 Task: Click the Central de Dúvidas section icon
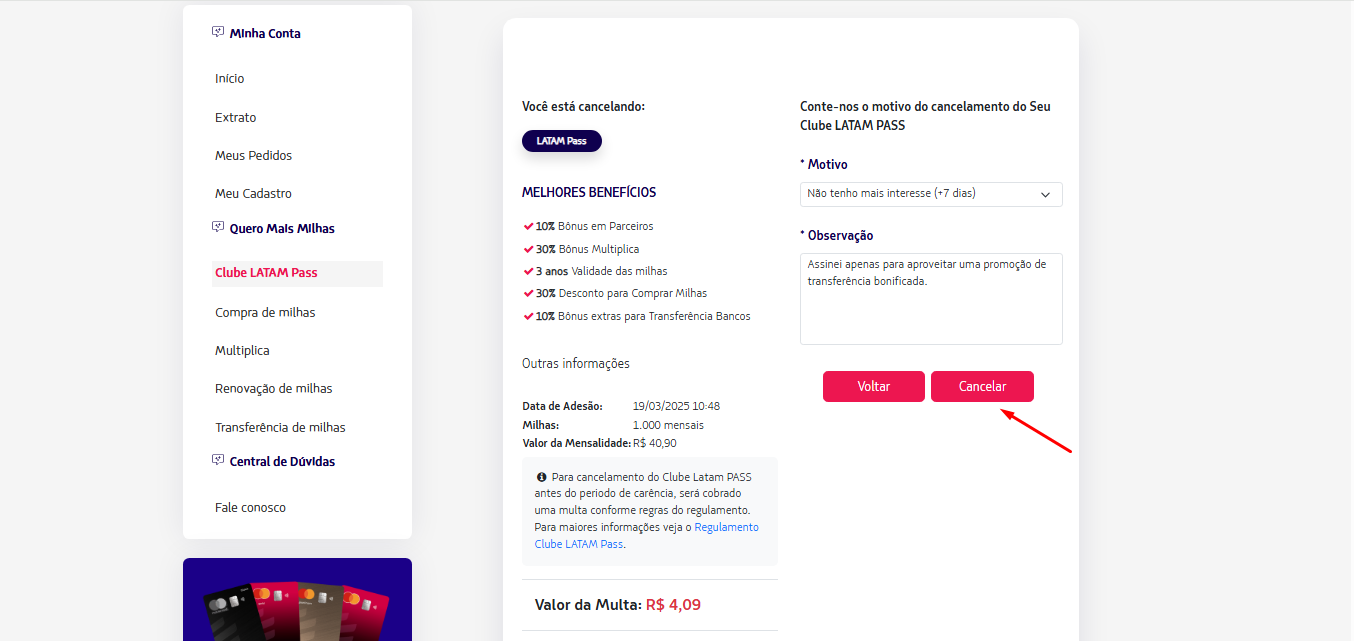tap(218, 460)
